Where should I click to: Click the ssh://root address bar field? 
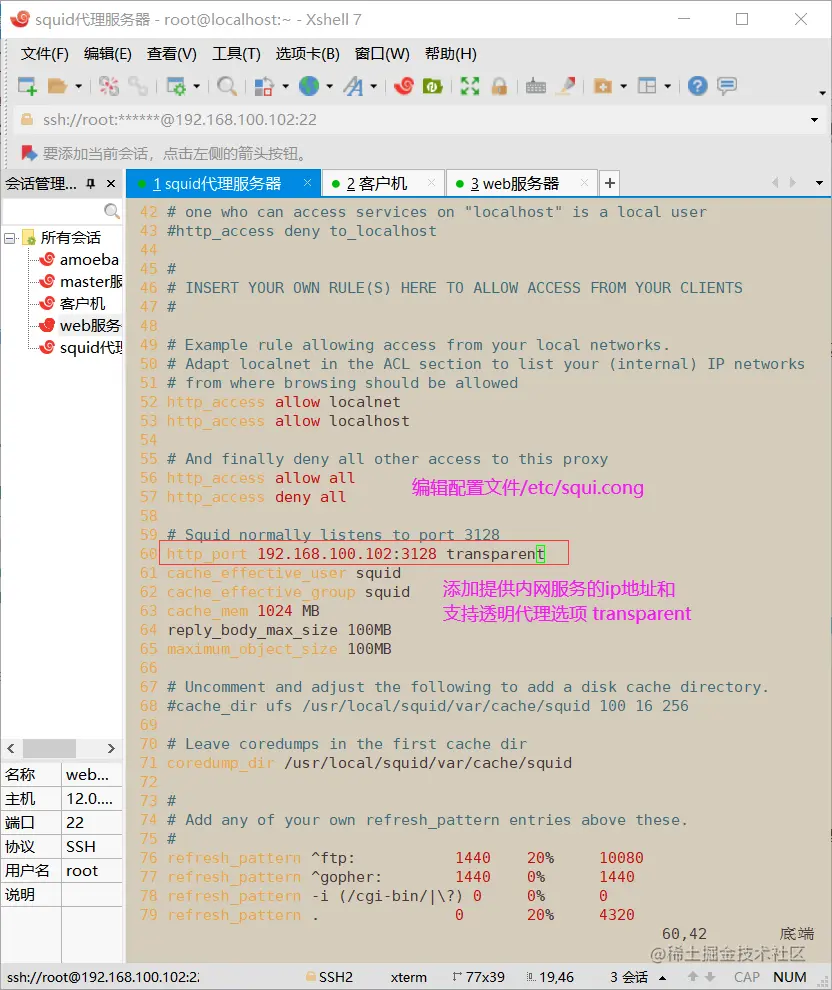tap(410, 120)
